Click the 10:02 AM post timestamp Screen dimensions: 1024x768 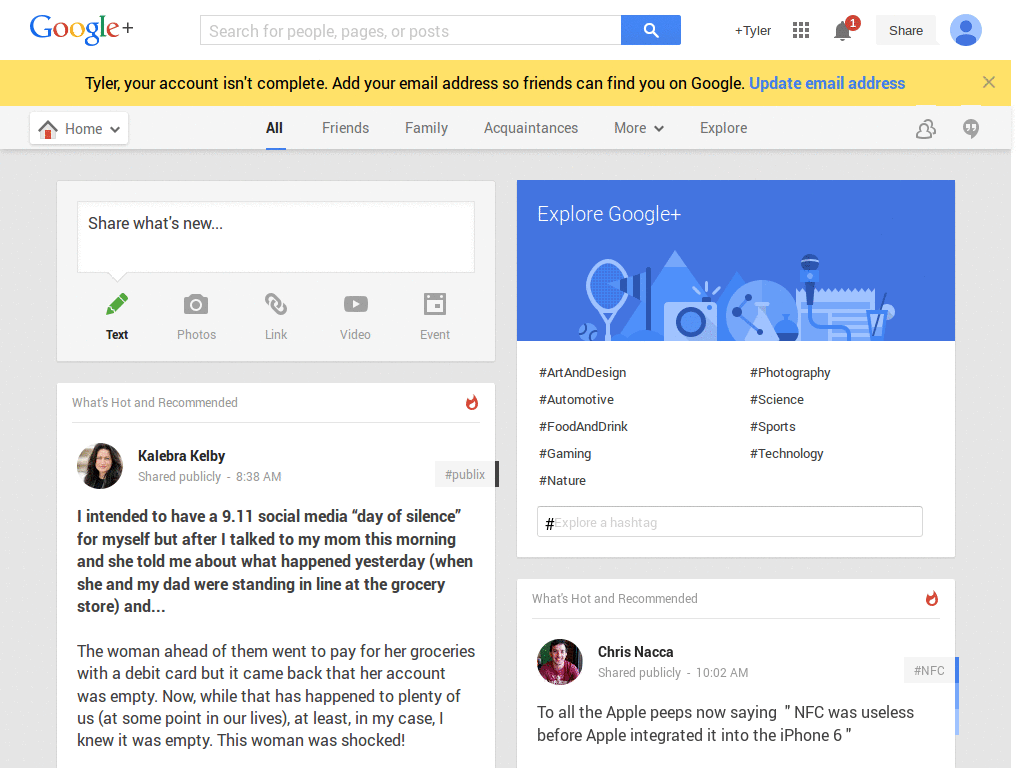722,673
